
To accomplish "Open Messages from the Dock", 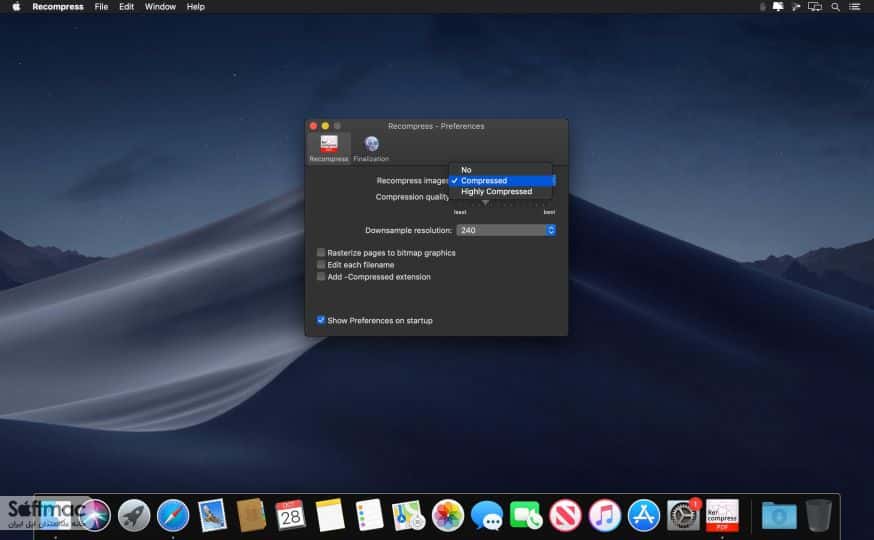I will 487,515.
